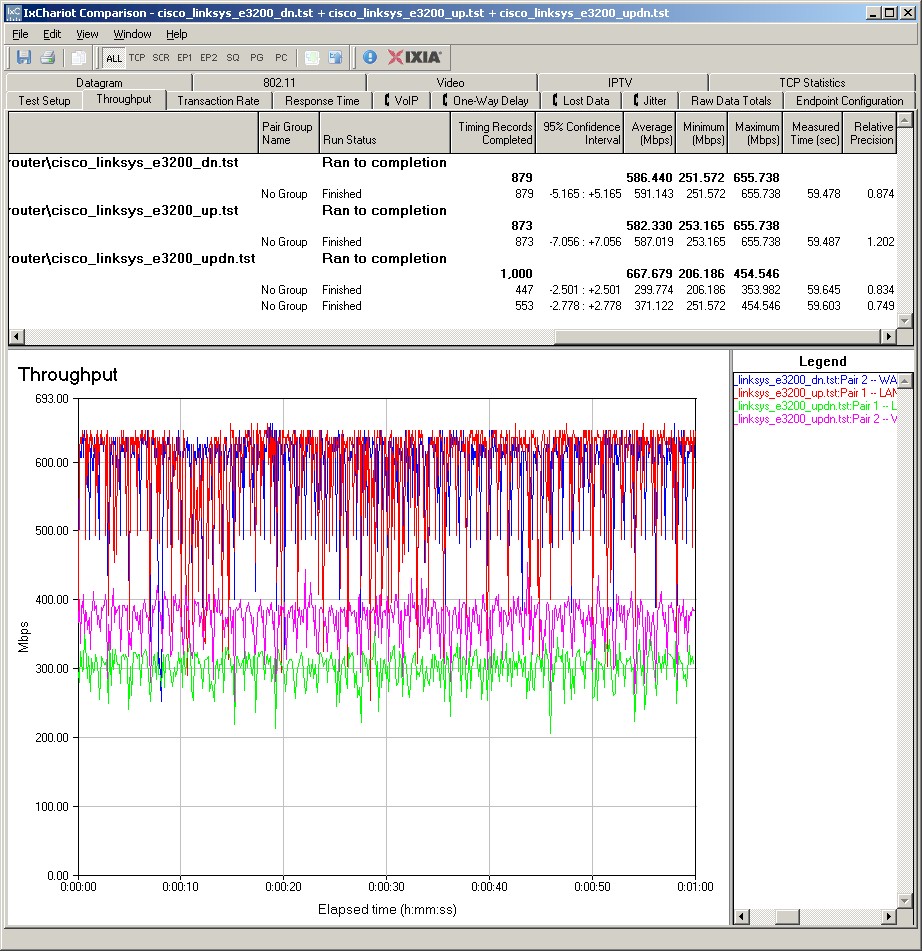This screenshot has width=922, height=951.
Task: Toggle the PG view filter
Action: 257,58
